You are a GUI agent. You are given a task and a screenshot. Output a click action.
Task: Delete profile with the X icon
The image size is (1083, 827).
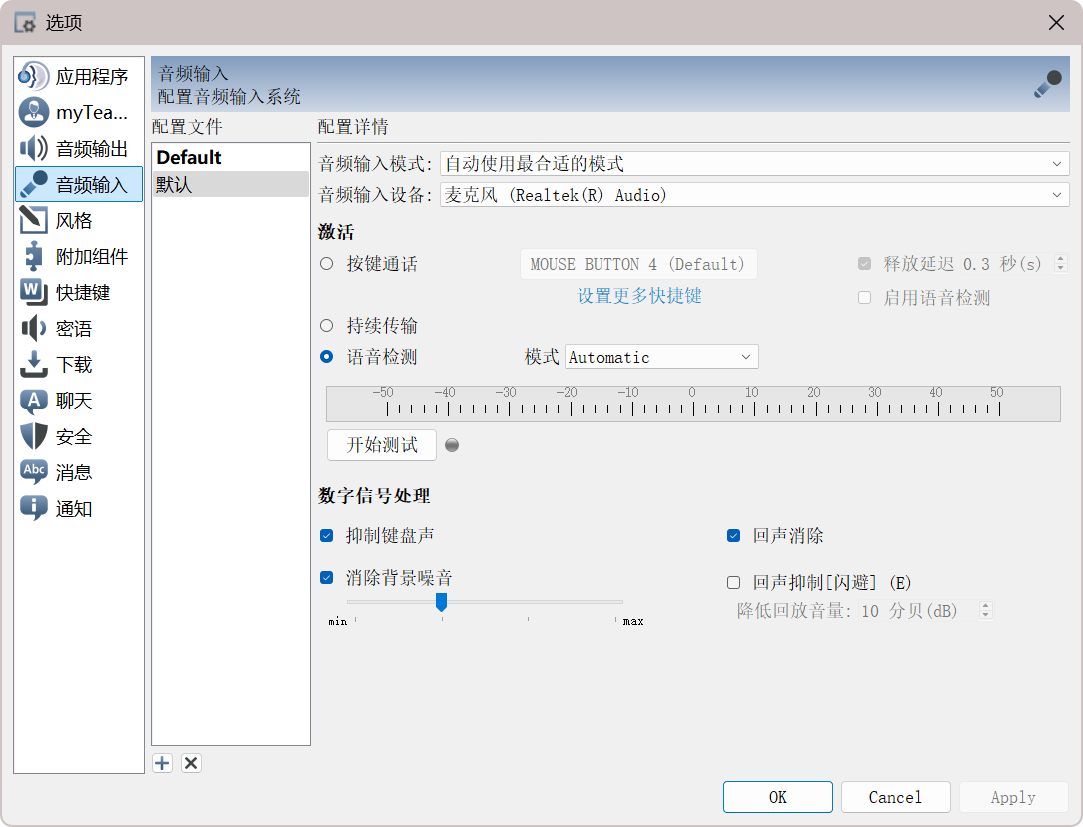(x=192, y=763)
